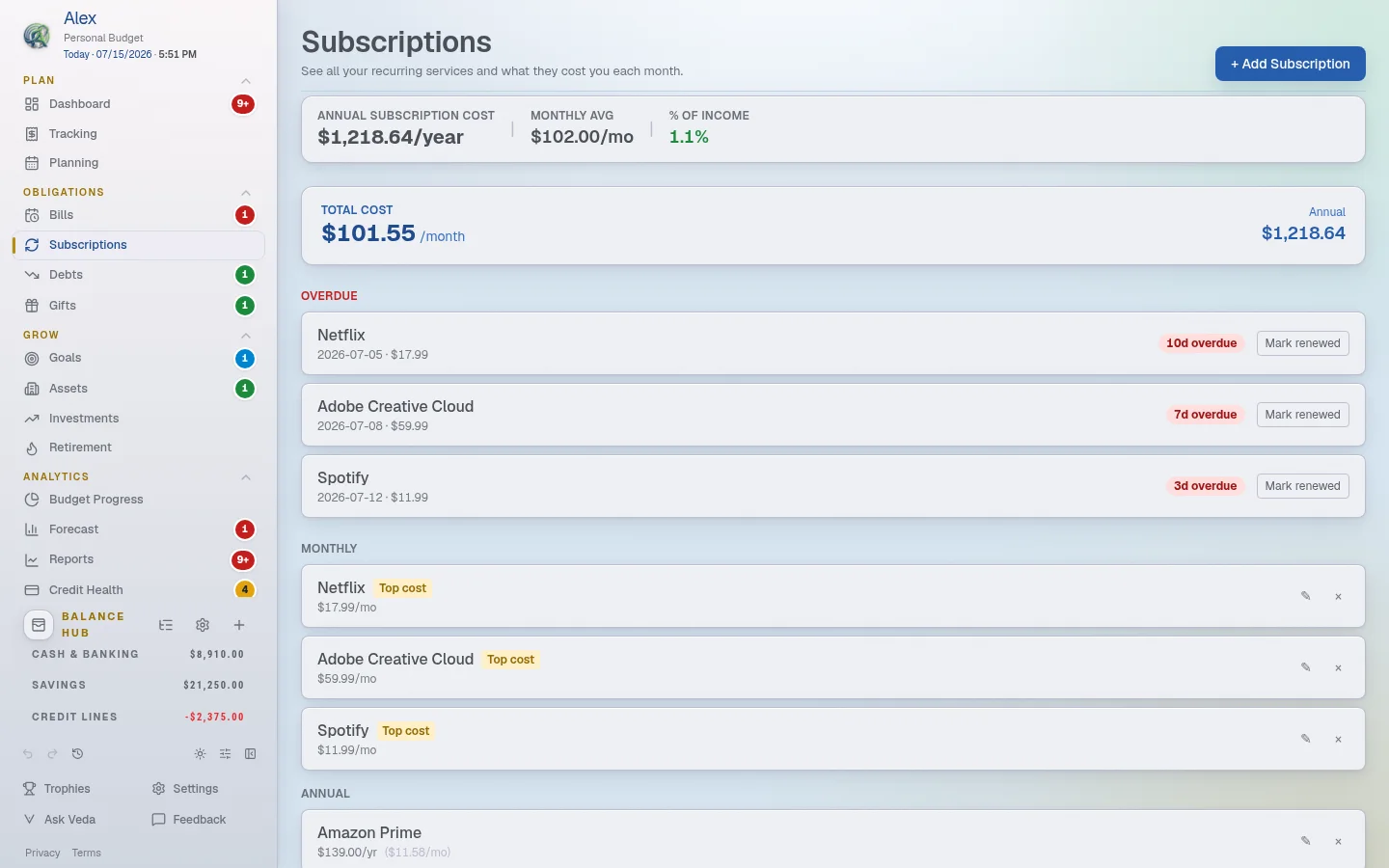The height and width of the screenshot is (868, 1389).
Task: Remove Adobe Creative Cloud monthly entry
Action: (x=1338, y=668)
